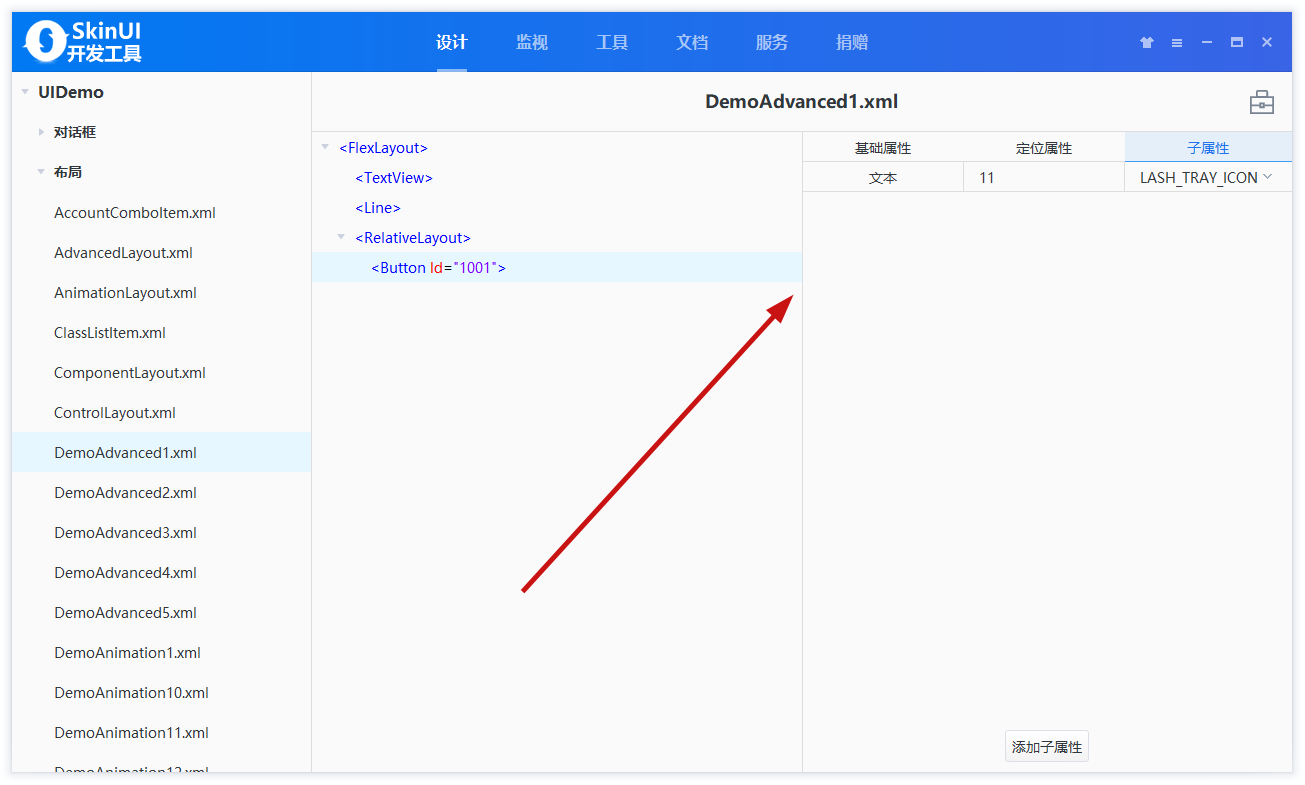Switch to the 监视 tab

532,42
